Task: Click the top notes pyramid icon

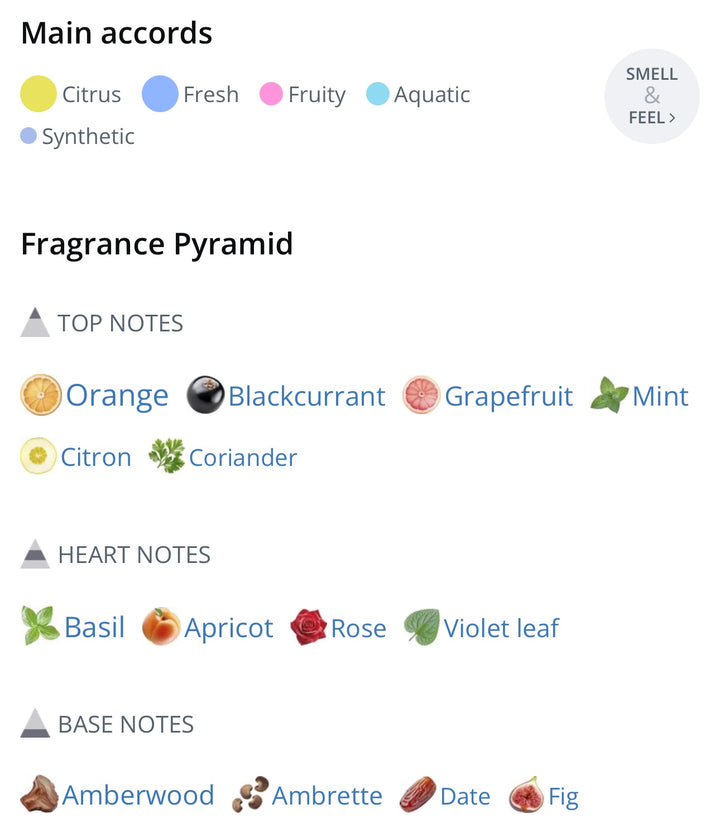Action: [x=35, y=322]
